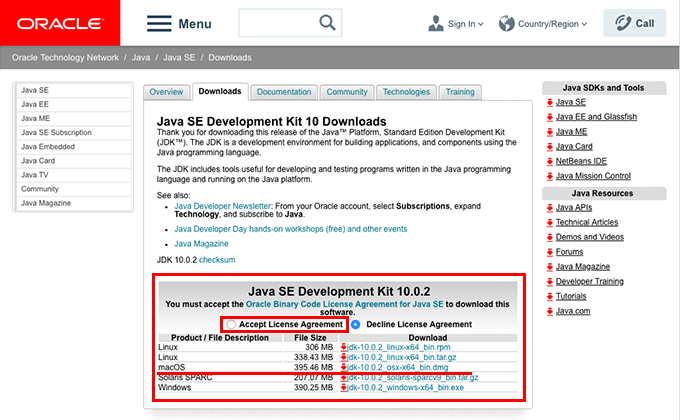
Task: Open the JDK 10.0.2 checksum link
Action: coord(217,260)
